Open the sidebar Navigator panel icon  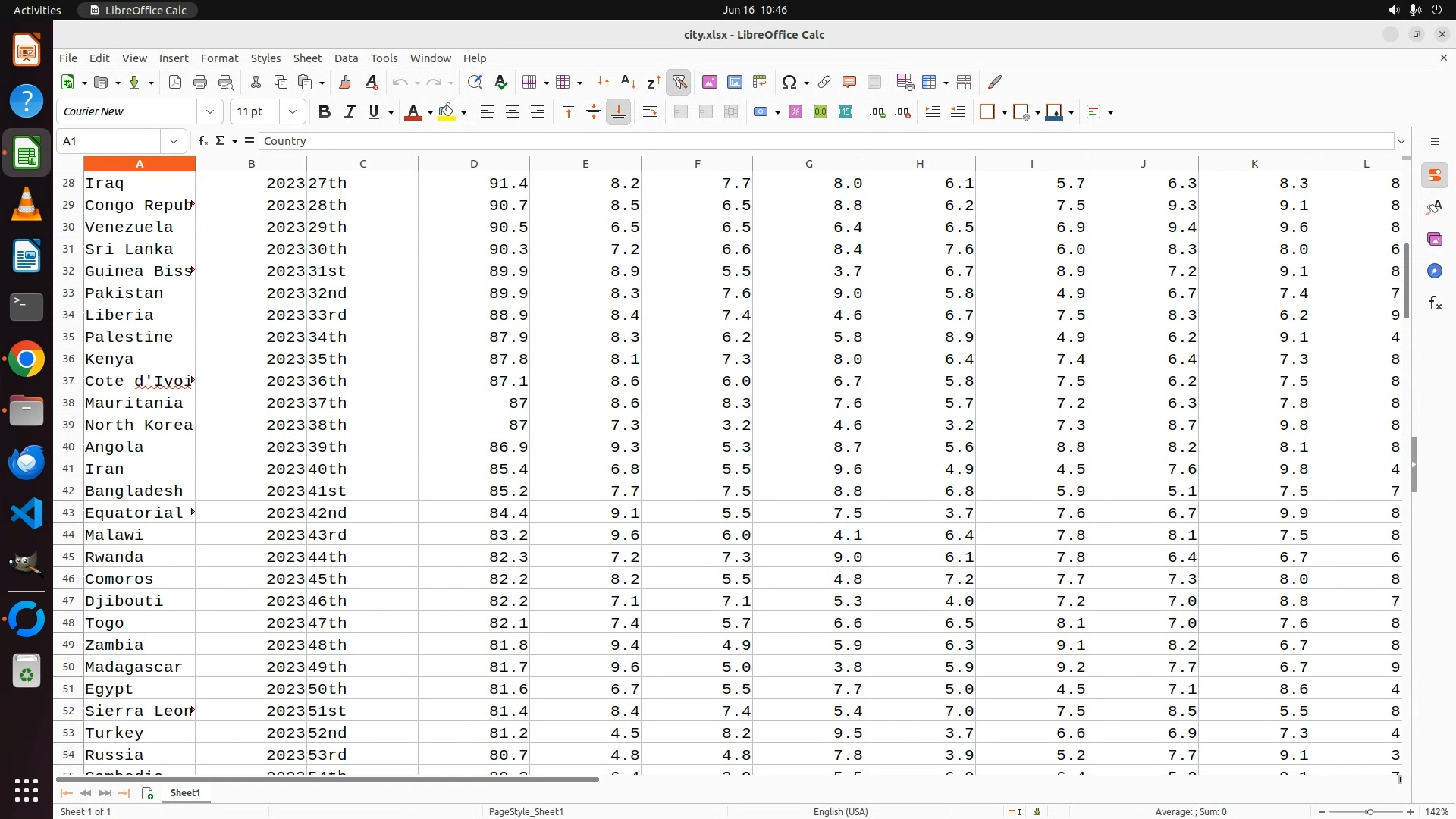pyautogui.click(x=1434, y=271)
